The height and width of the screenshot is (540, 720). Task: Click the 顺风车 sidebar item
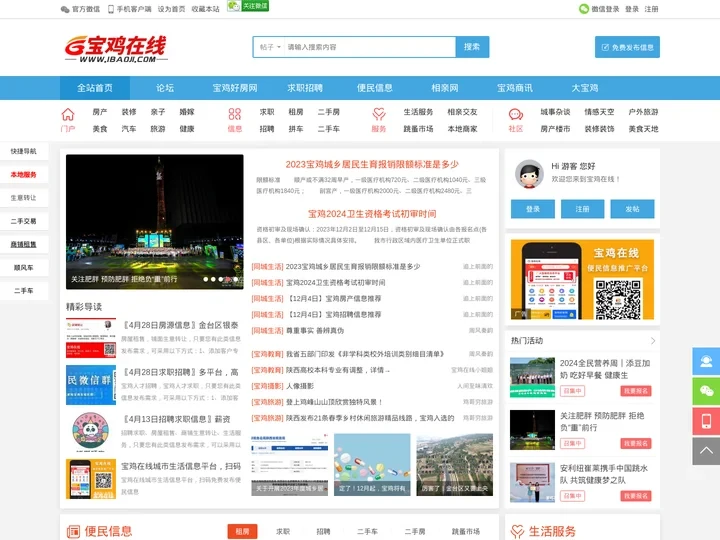pyautogui.click(x=24, y=268)
